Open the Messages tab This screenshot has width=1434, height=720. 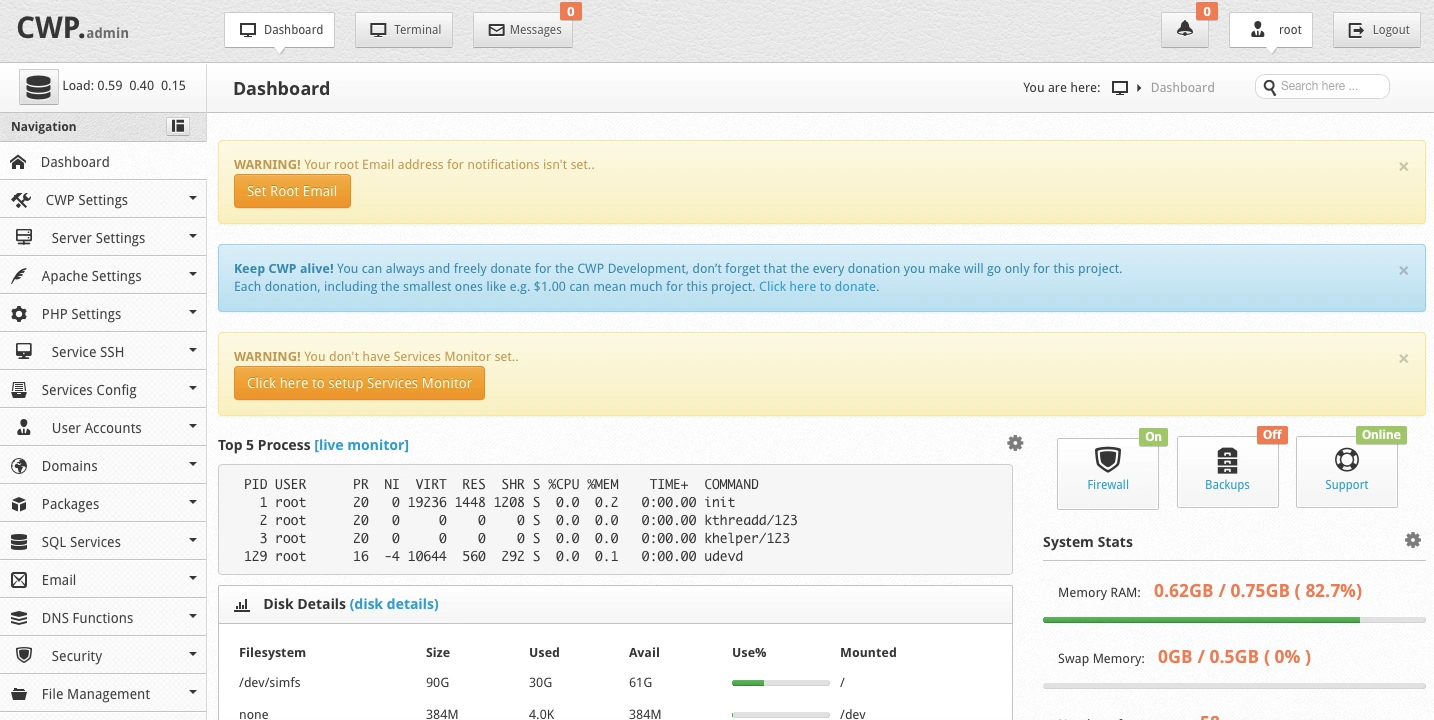tap(524, 30)
